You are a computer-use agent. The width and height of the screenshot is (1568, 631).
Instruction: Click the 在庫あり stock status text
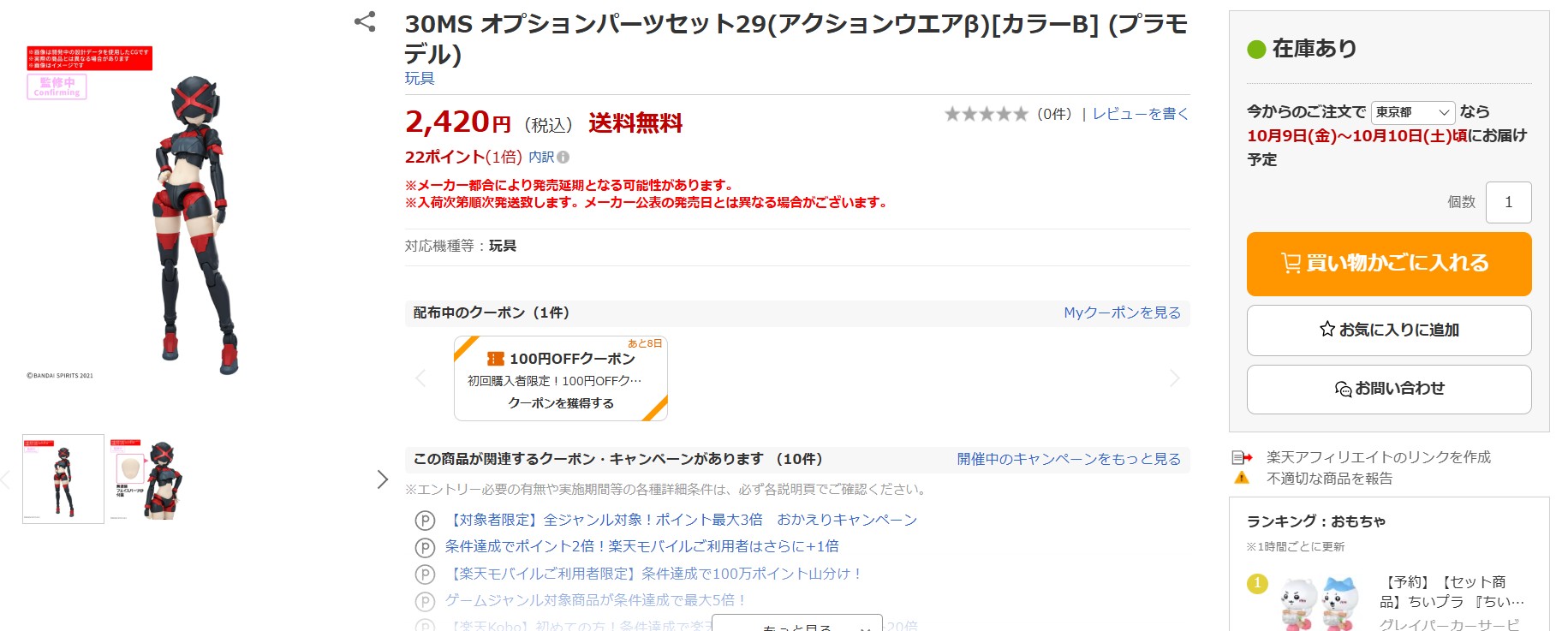tap(1315, 49)
